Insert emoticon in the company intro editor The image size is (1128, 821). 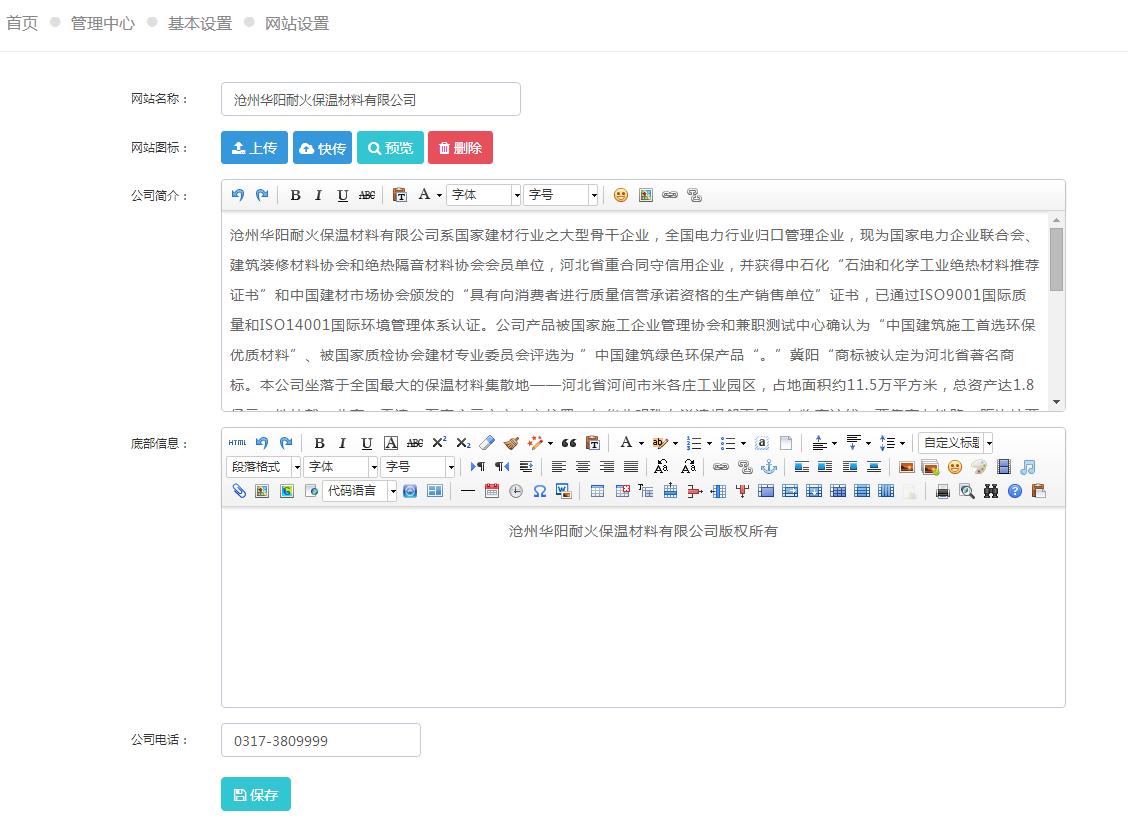(621, 195)
